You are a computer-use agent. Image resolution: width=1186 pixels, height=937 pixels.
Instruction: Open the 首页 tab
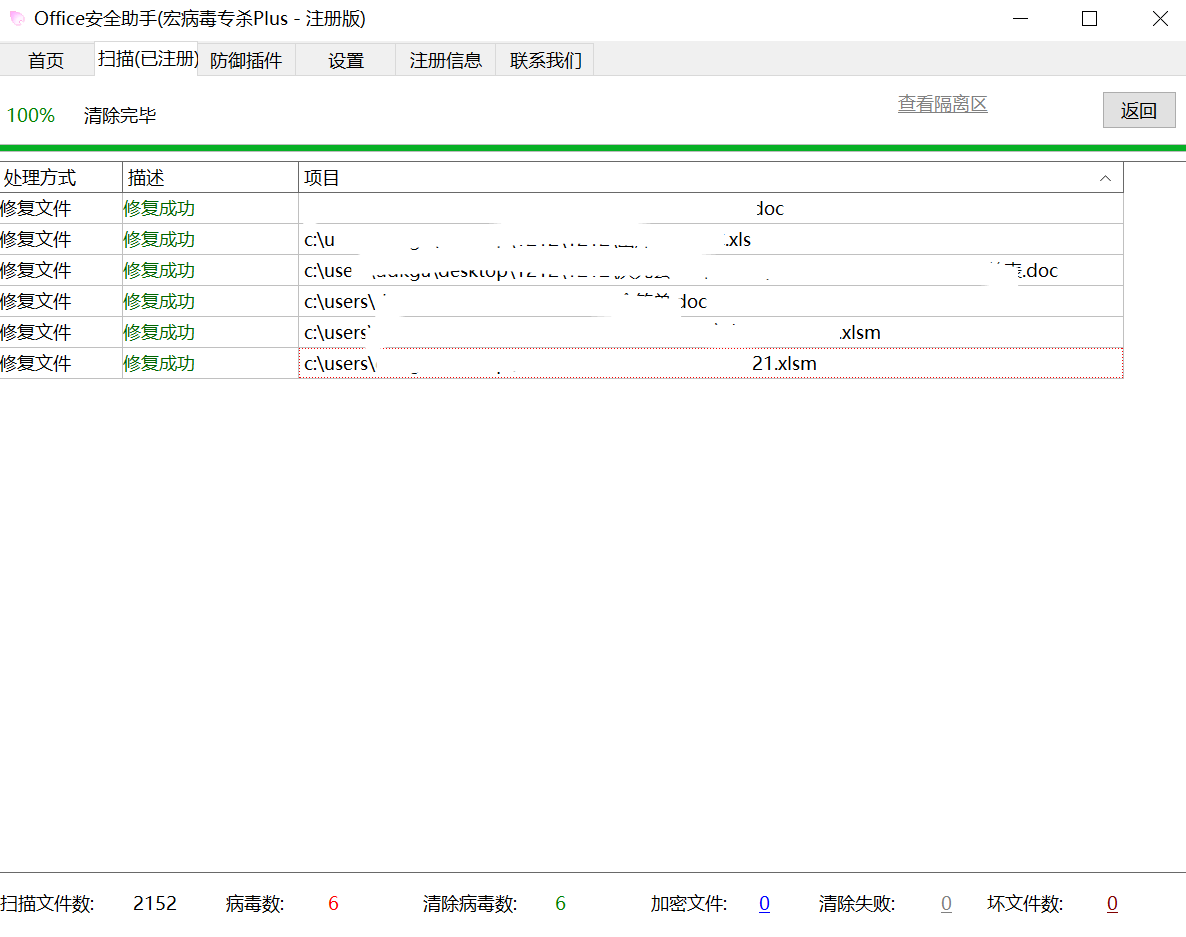pos(46,60)
